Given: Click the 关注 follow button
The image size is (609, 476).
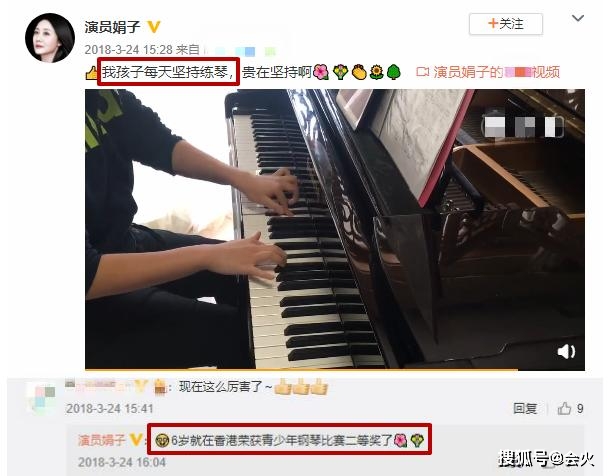Looking at the screenshot, I should tap(506, 24).
